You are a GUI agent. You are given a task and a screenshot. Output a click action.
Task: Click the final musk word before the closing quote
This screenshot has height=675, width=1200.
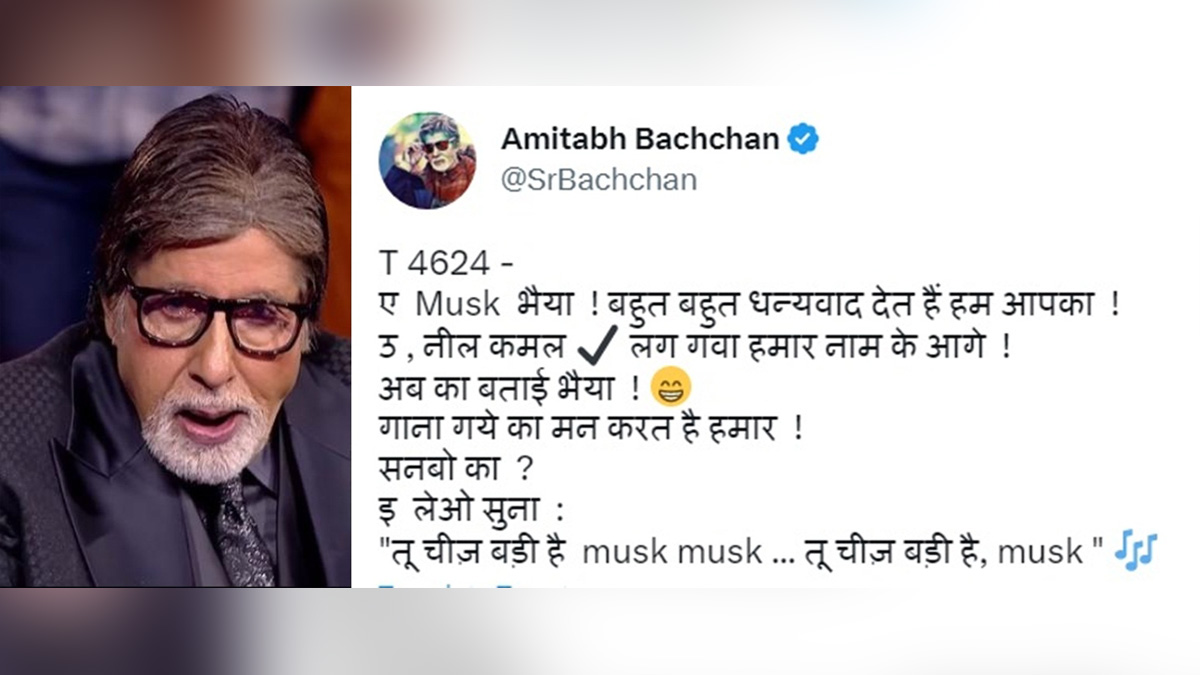click(1039, 551)
